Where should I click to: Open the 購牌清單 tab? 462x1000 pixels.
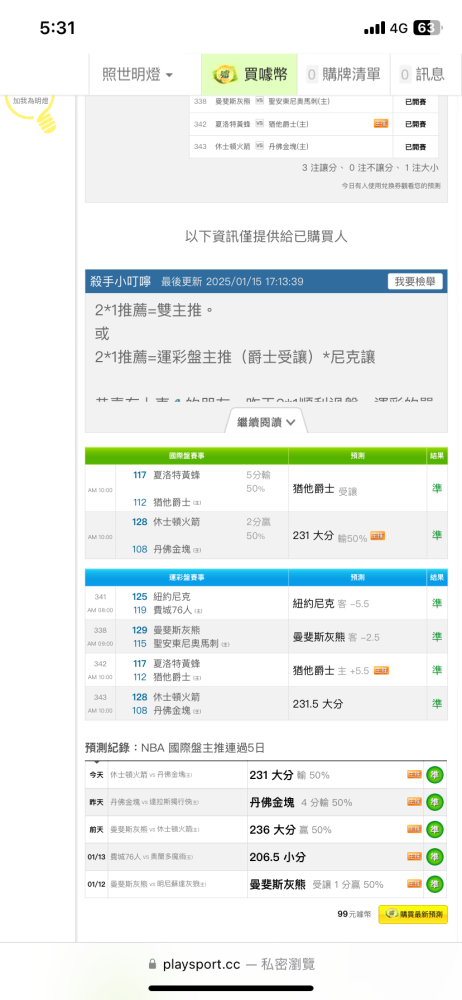343,74
